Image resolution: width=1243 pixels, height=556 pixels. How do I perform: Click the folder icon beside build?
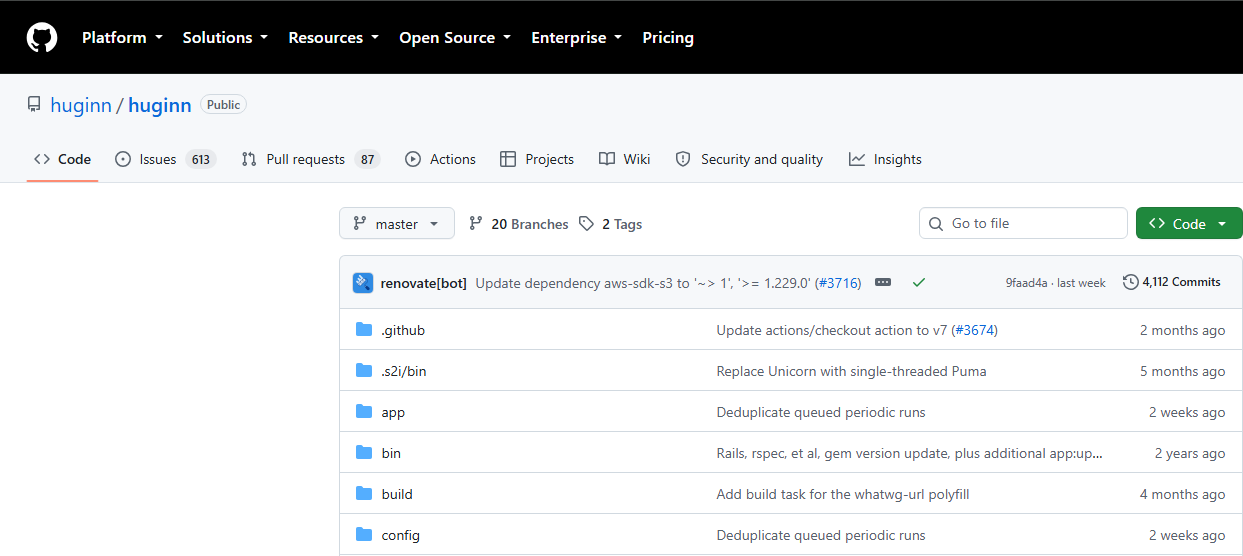click(364, 494)
